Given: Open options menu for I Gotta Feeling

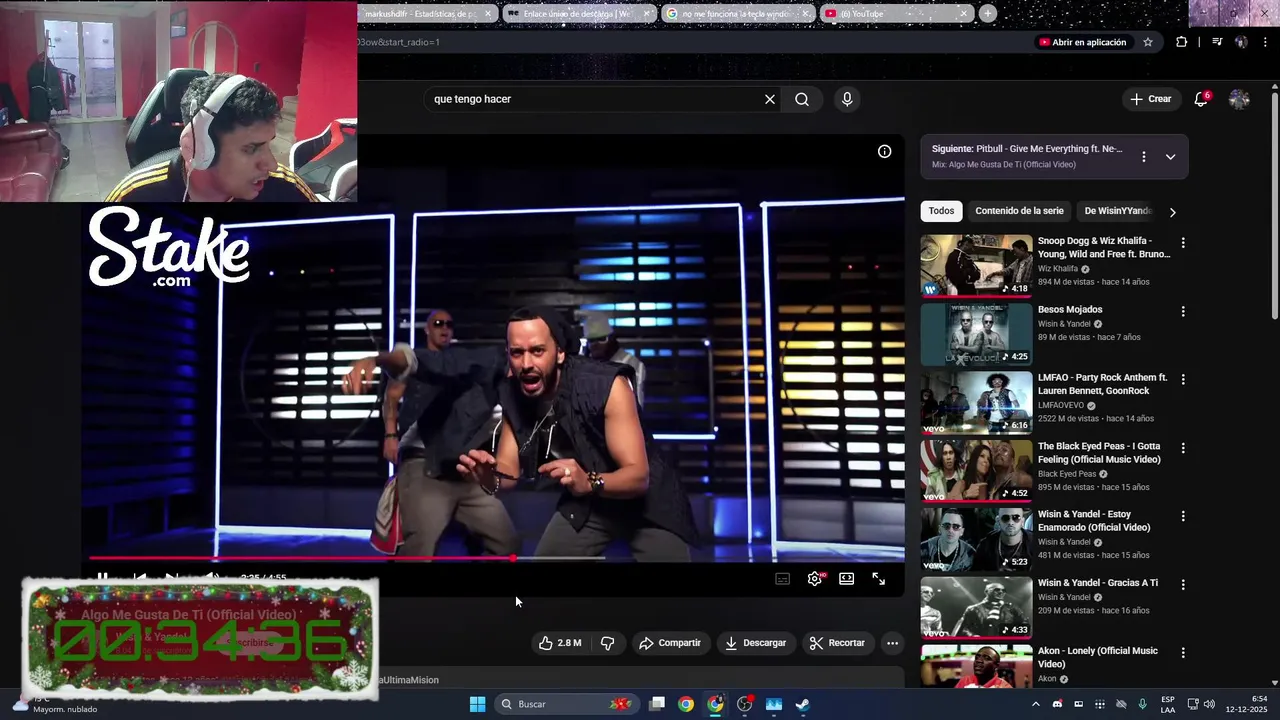Looking at the screenshot, I should (1183, 448).
